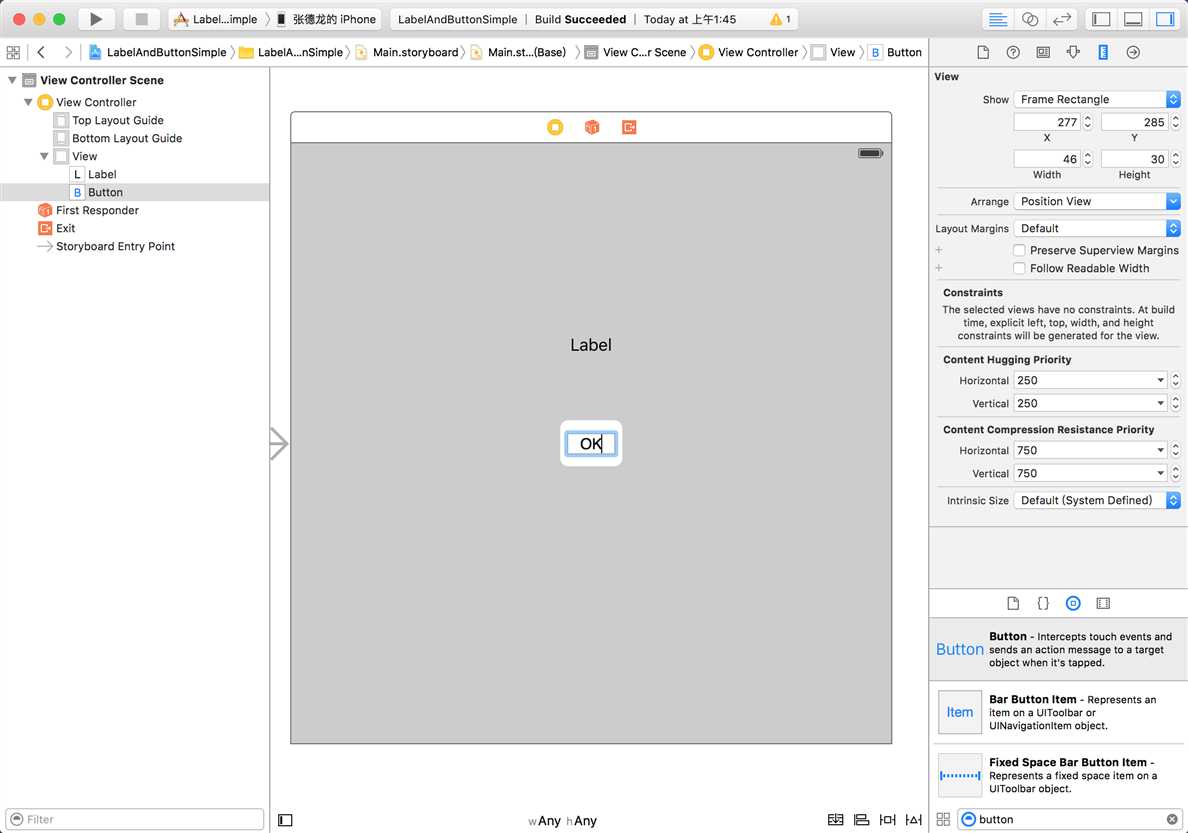Screen dimensions: 1188x833
Task: Enable Preserve Superview Margins checkbox
Action: (x=1019, y=250)
